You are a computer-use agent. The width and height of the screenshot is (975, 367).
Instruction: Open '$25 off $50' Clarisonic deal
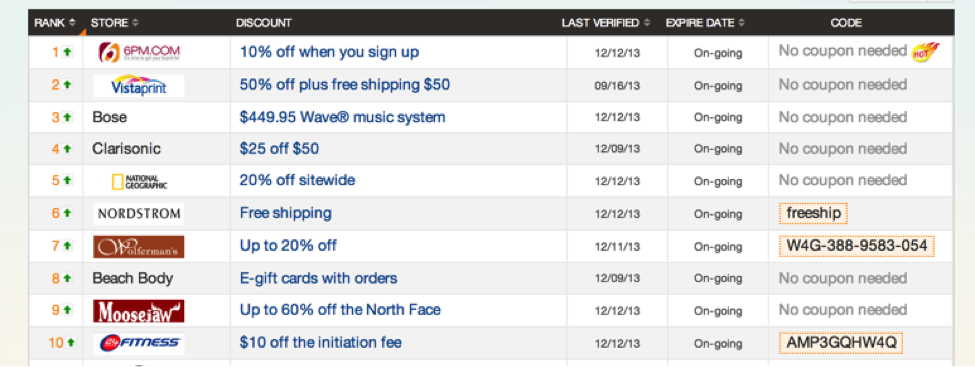(279, 149)
